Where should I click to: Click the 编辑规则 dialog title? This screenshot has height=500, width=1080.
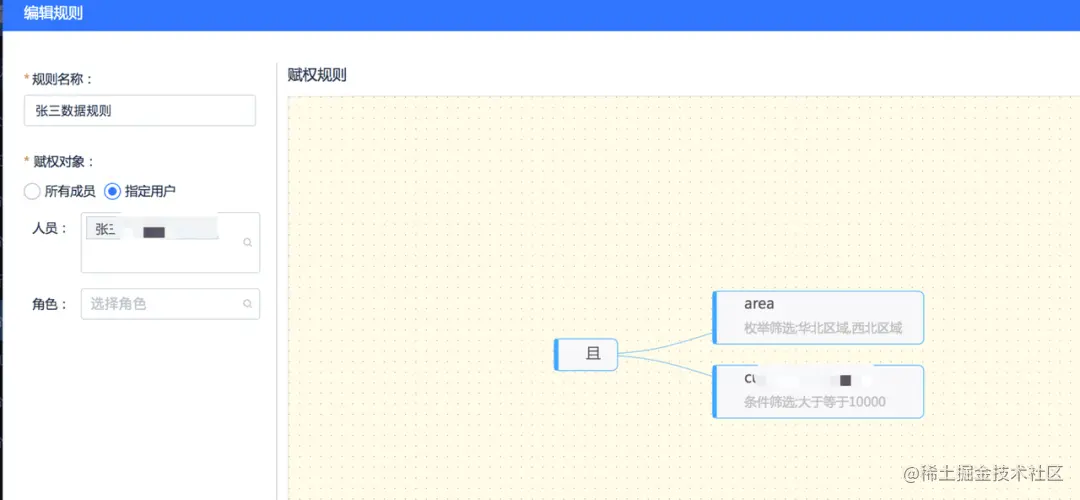point(54,13)
